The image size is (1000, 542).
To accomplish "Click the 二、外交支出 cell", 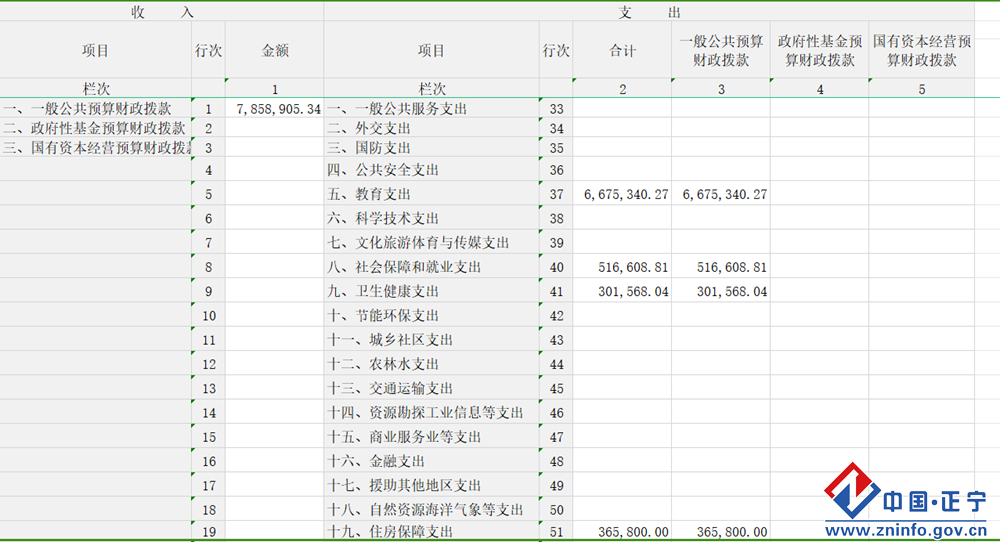I will click(x=431, y=128).
